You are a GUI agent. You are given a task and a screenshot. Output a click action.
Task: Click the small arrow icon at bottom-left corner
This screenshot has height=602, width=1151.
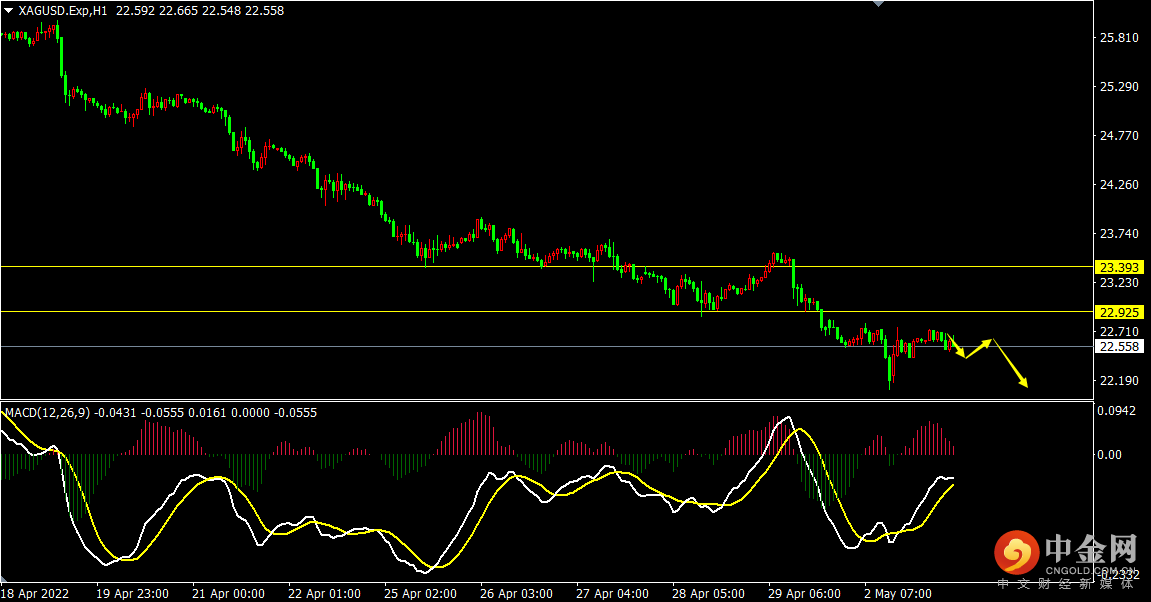(4, 579)
